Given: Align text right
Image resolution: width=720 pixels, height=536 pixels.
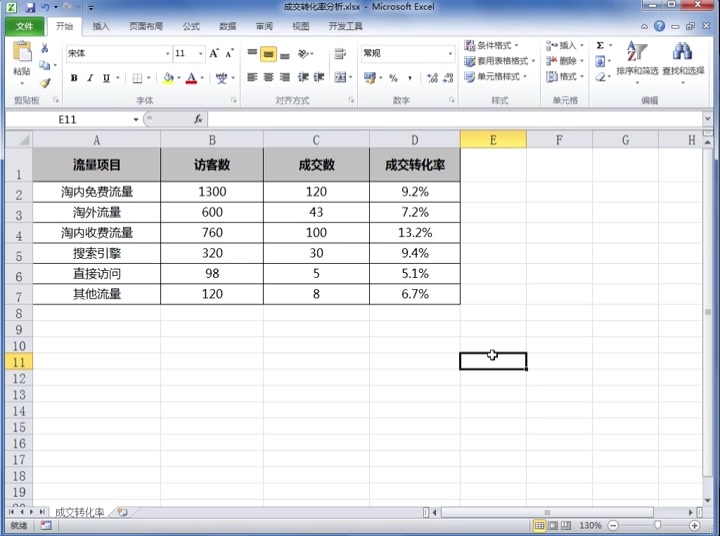Looking at the screenshot, I should click(x=285, y=77).
